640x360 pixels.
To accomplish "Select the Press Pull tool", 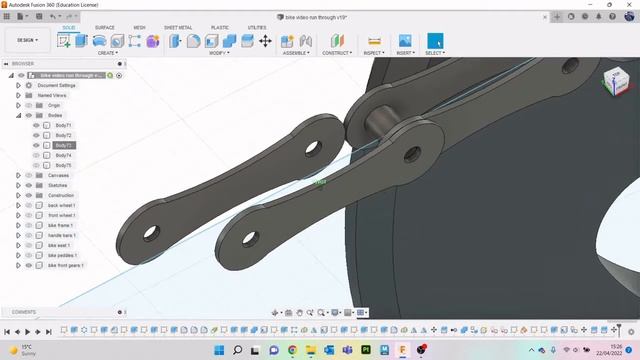I will tap(175, 41).
